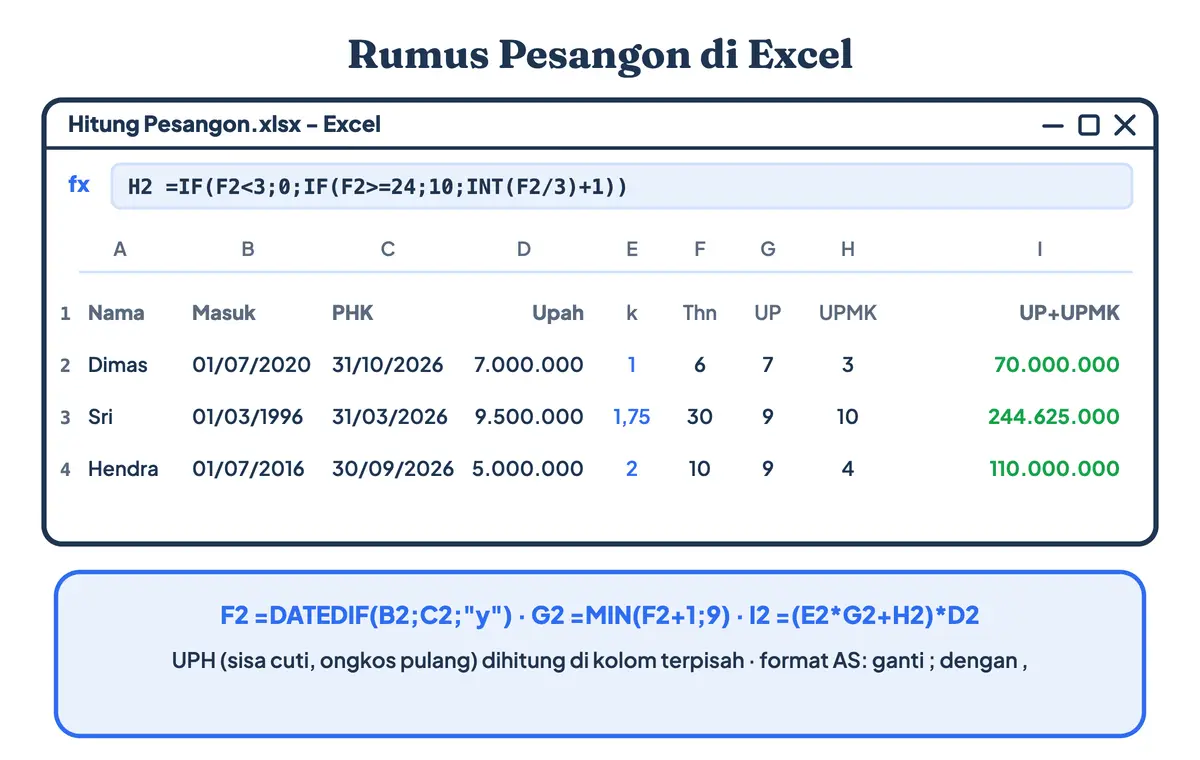Click the fx function icon
The width and height of the screenshot is (1200, 760).
pos(79,185)
